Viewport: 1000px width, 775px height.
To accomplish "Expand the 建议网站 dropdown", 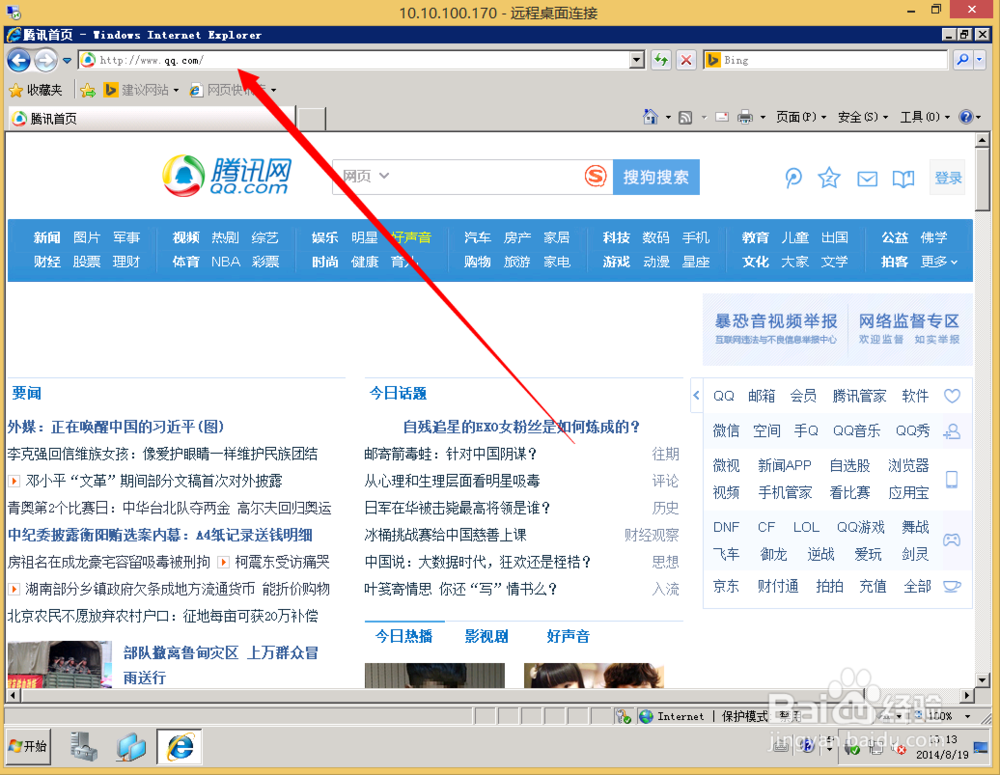I will coord(176,90).
